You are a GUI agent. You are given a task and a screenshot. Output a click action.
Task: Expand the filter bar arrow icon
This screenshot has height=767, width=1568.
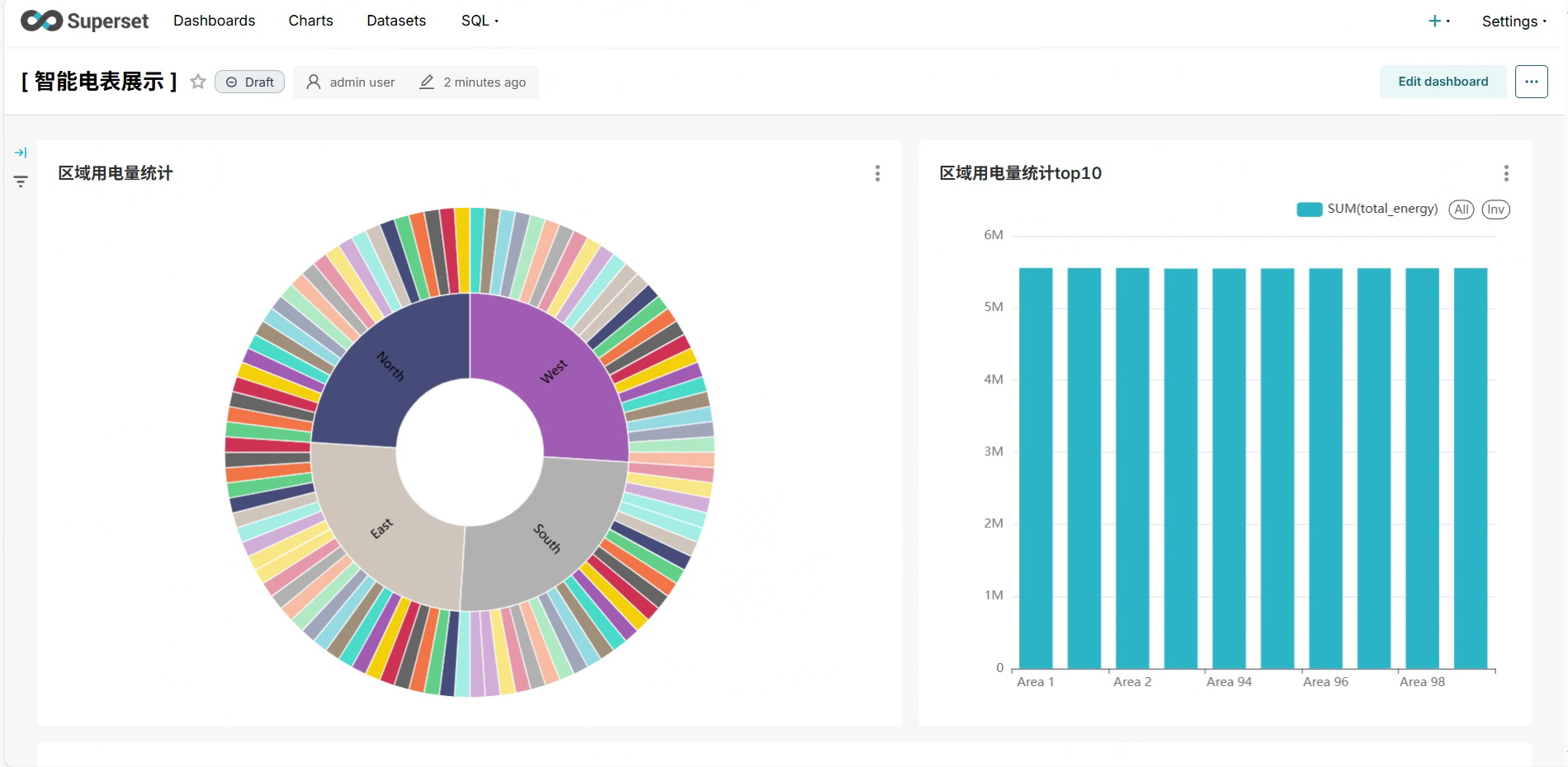pyautogui.click(x=21, y=153)
